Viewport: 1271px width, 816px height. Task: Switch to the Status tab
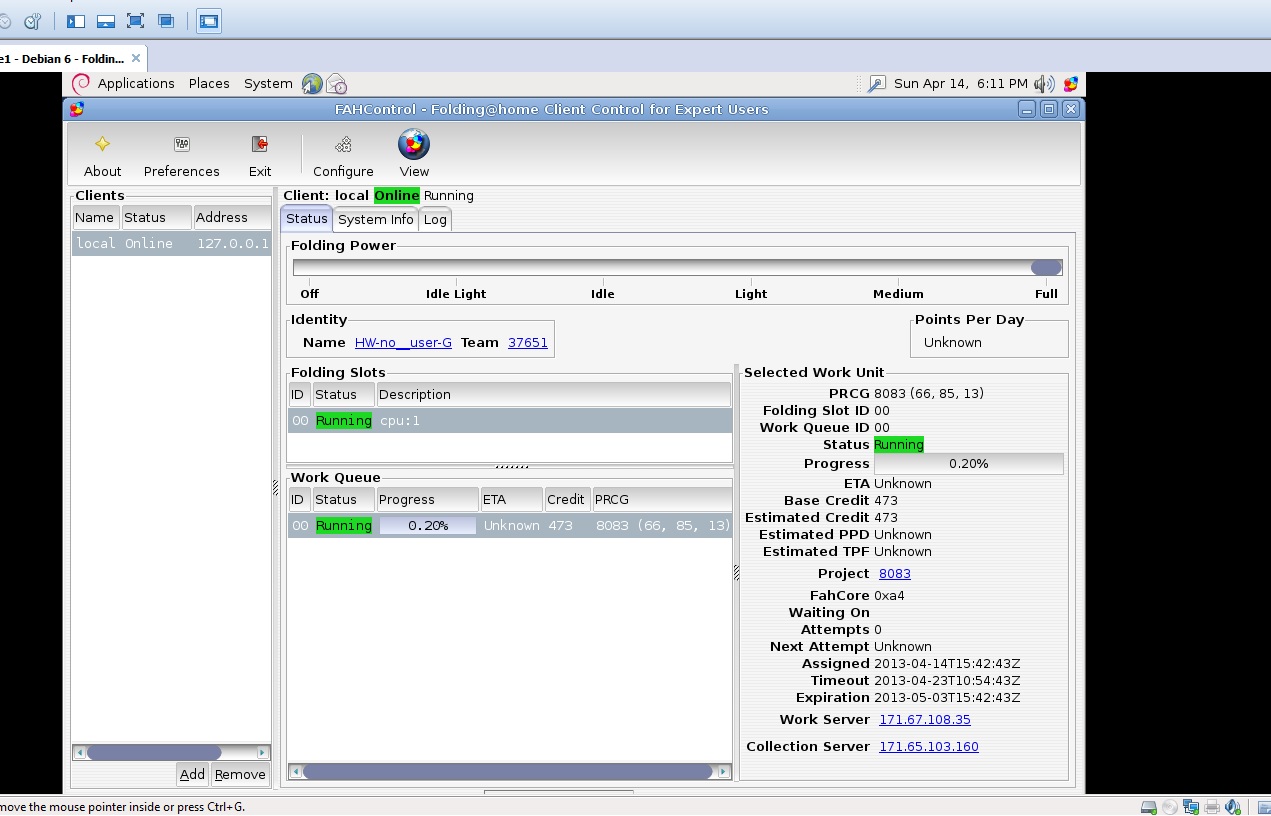click(x=306, y=218)
